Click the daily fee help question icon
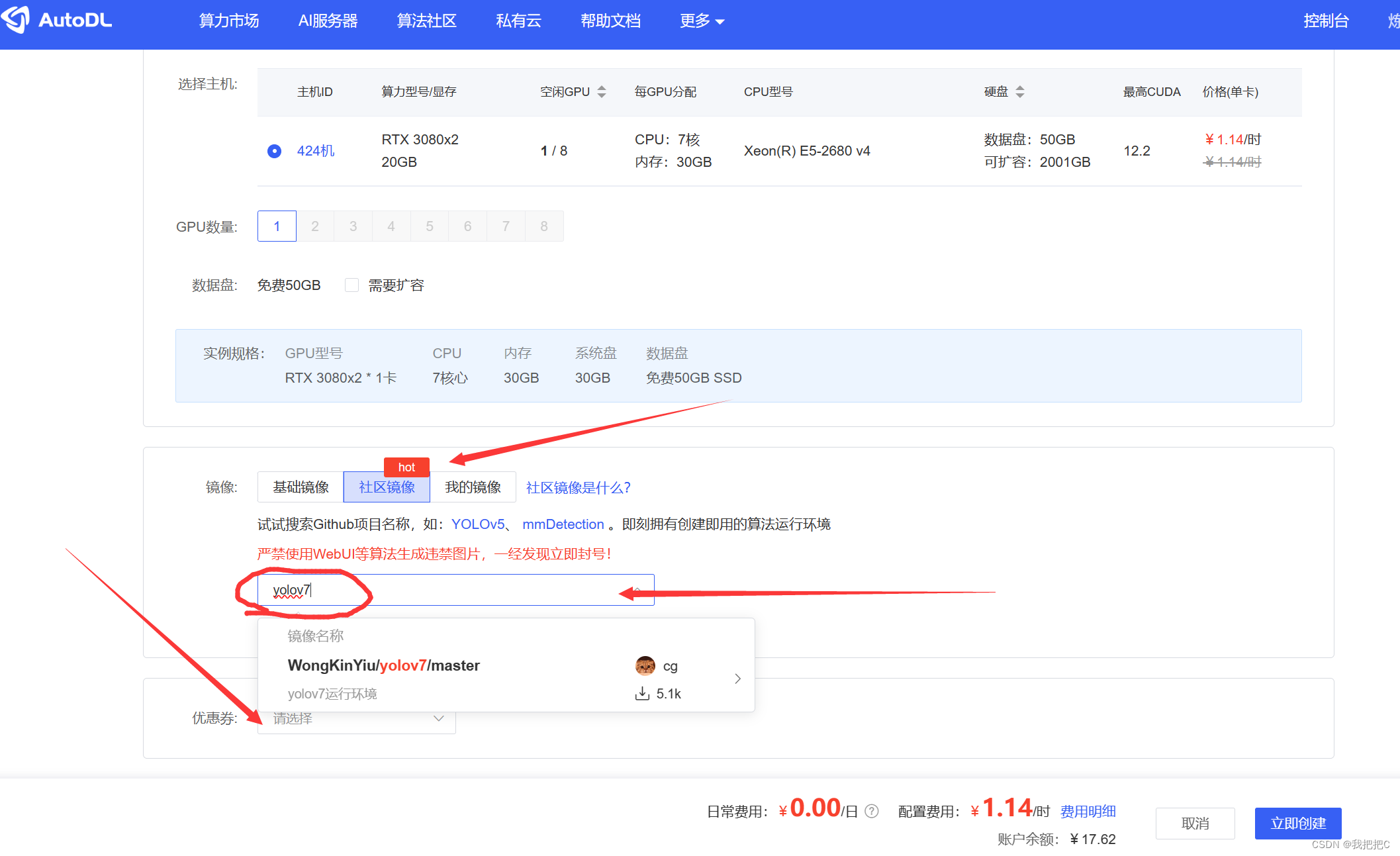This screenshot has width=1400, height=856. pyautogui.click(x=872, y=811)
